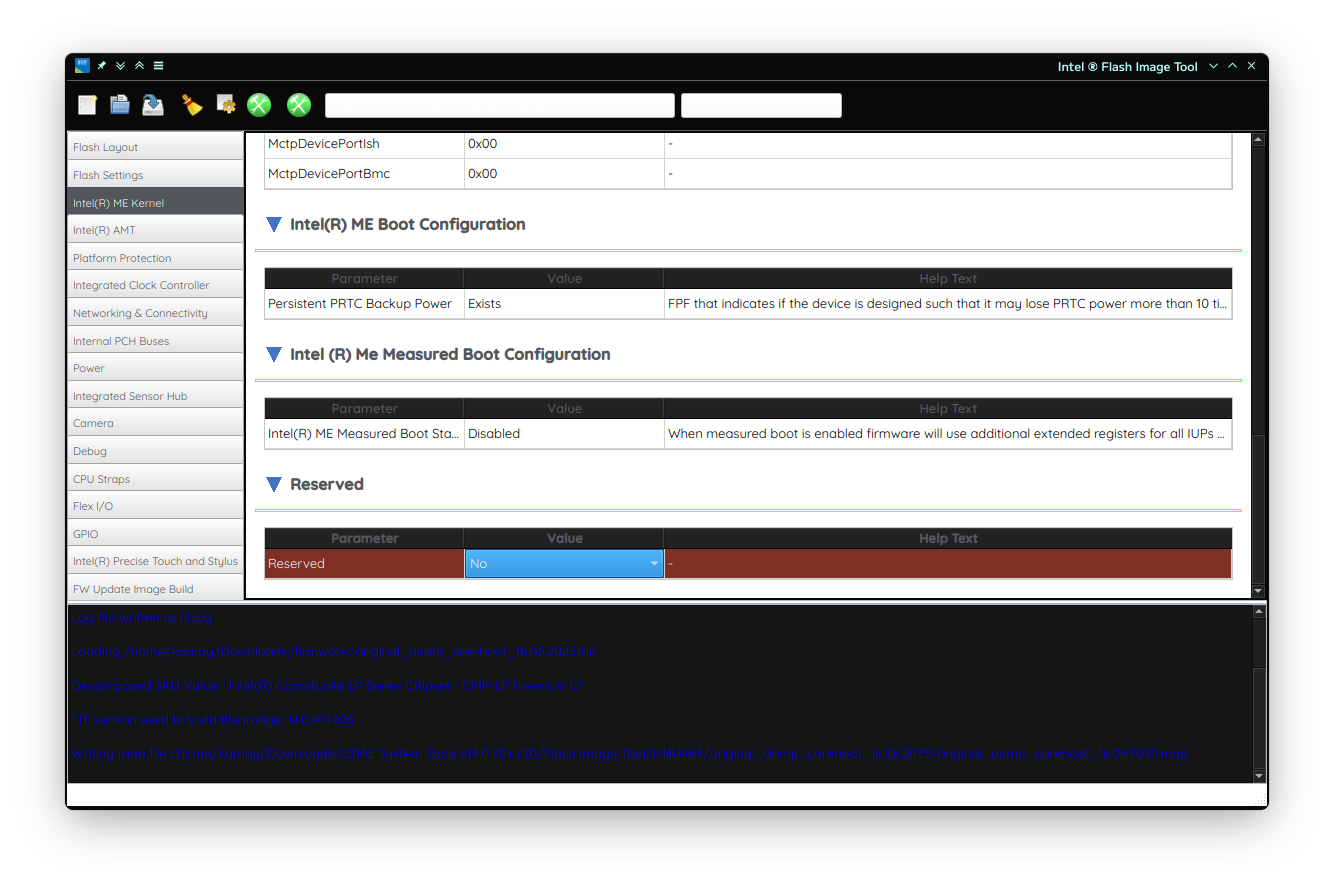This screenshot has height=887, width=1334.
Task: Open the Intel(R) AMT tab
Action: [x=155, y=230]
